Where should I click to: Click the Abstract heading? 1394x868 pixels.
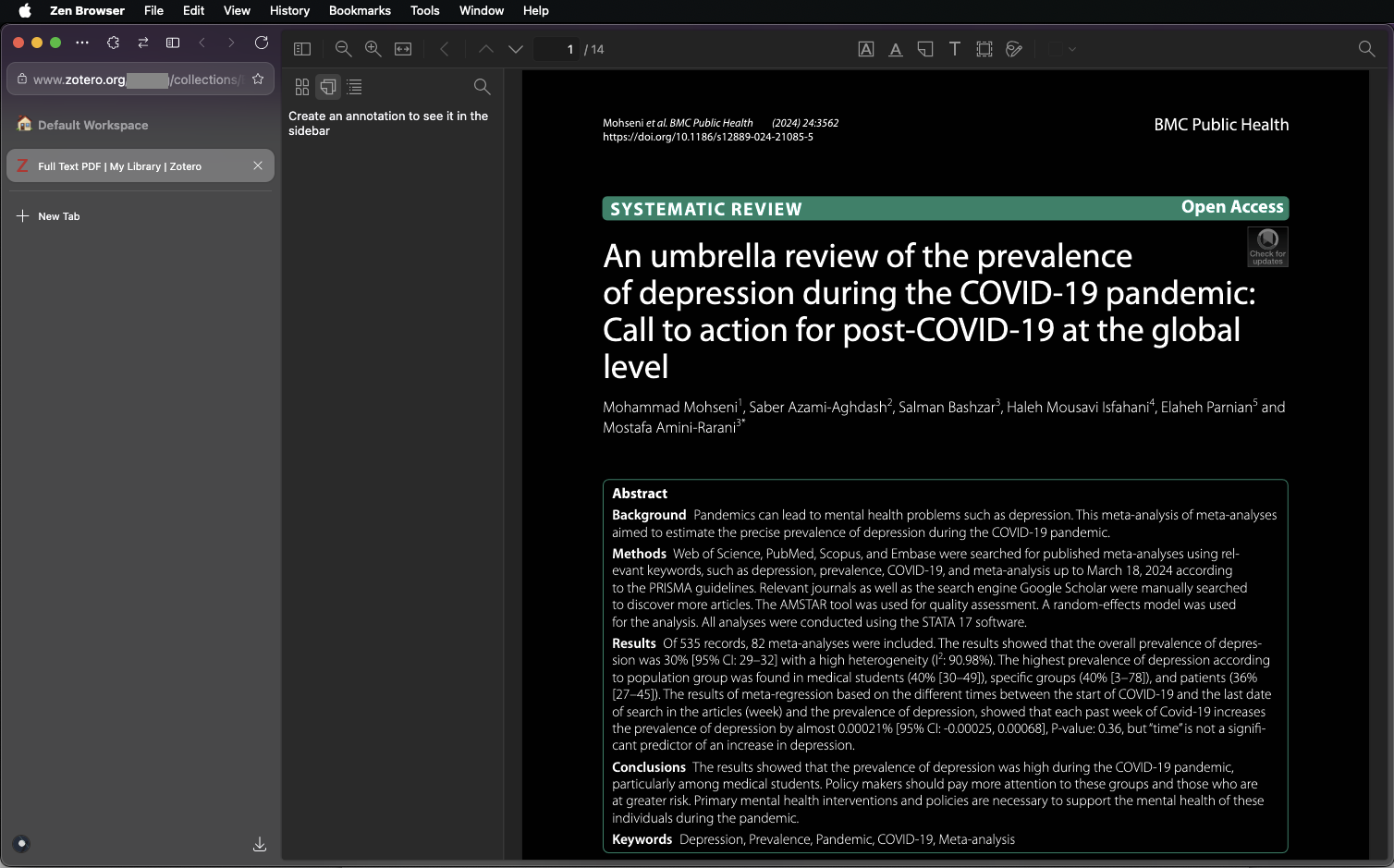click(640, 494)
